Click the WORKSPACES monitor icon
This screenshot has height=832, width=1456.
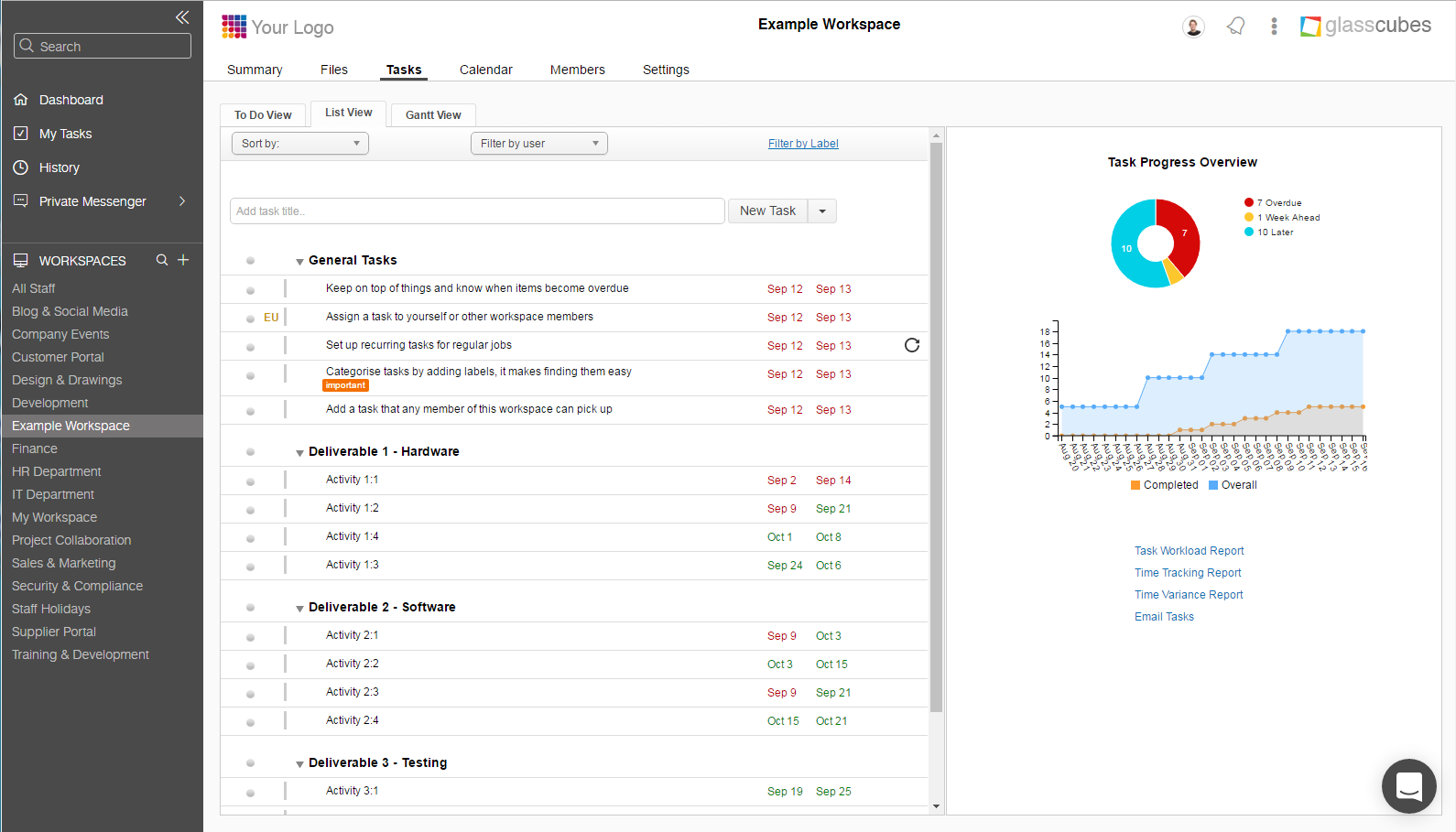(20, 260)
